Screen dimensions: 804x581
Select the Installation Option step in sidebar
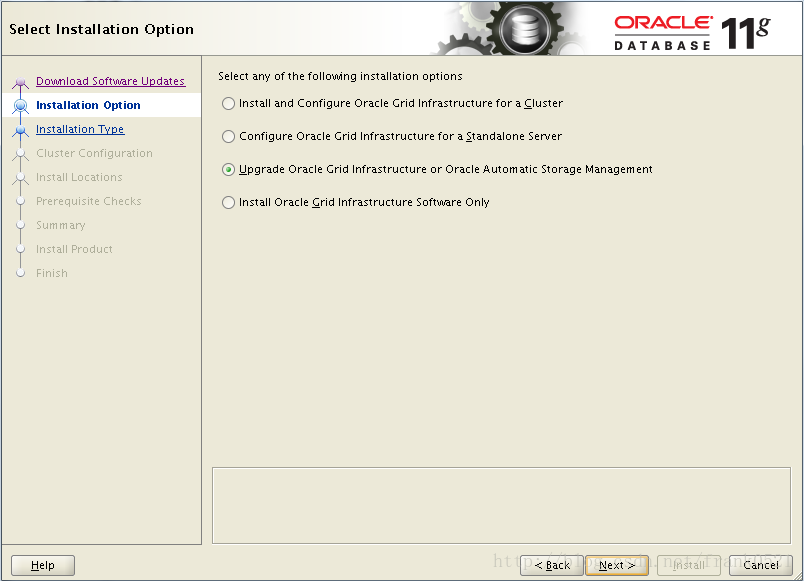point(88,105)
